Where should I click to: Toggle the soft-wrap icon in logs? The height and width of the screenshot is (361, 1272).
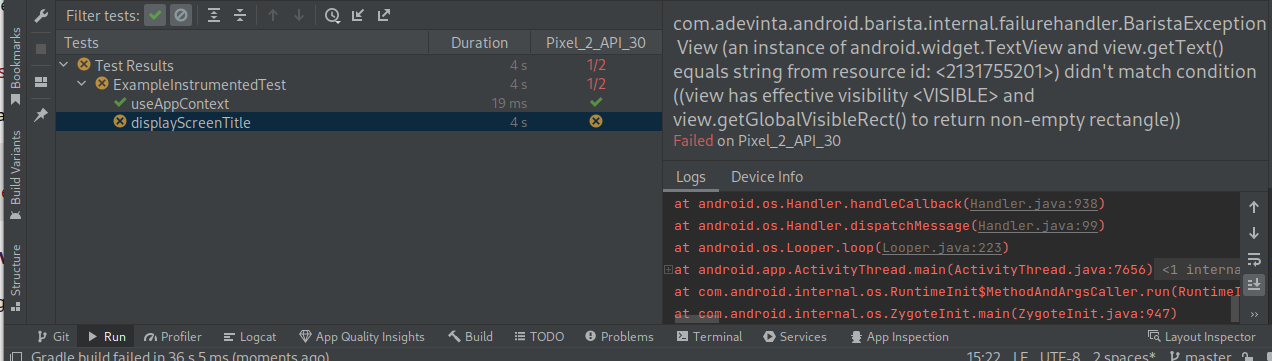coord(1254,259)
